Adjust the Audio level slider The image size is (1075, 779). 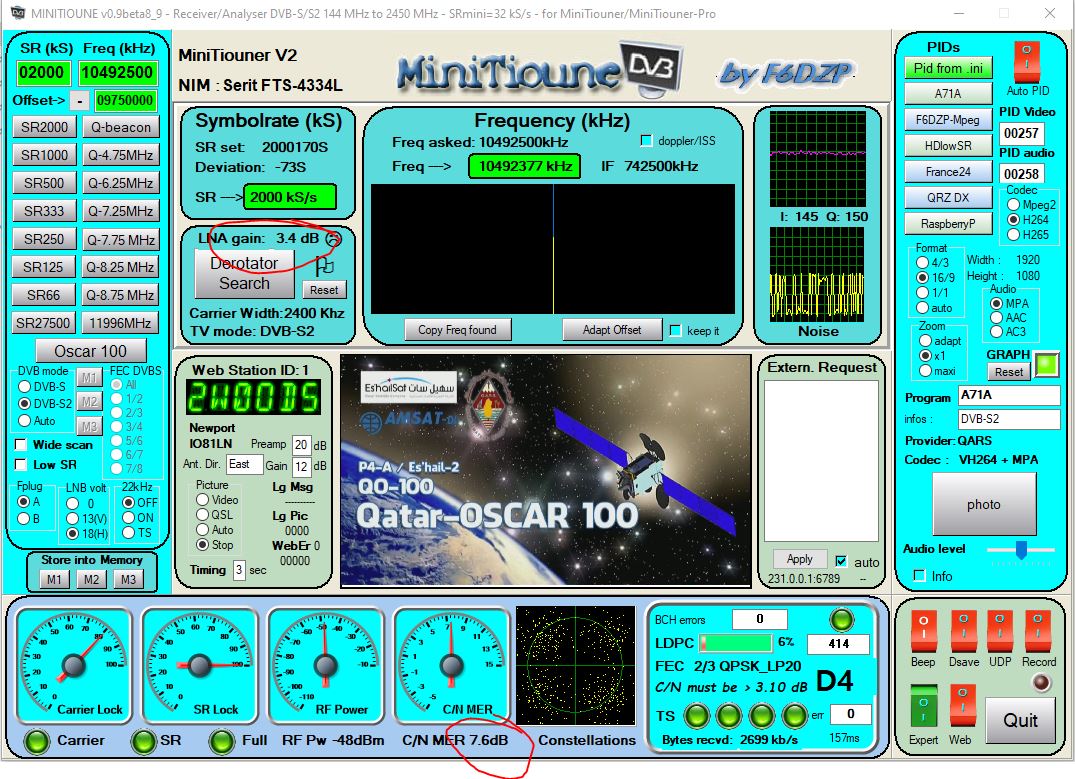[1021, 549]
